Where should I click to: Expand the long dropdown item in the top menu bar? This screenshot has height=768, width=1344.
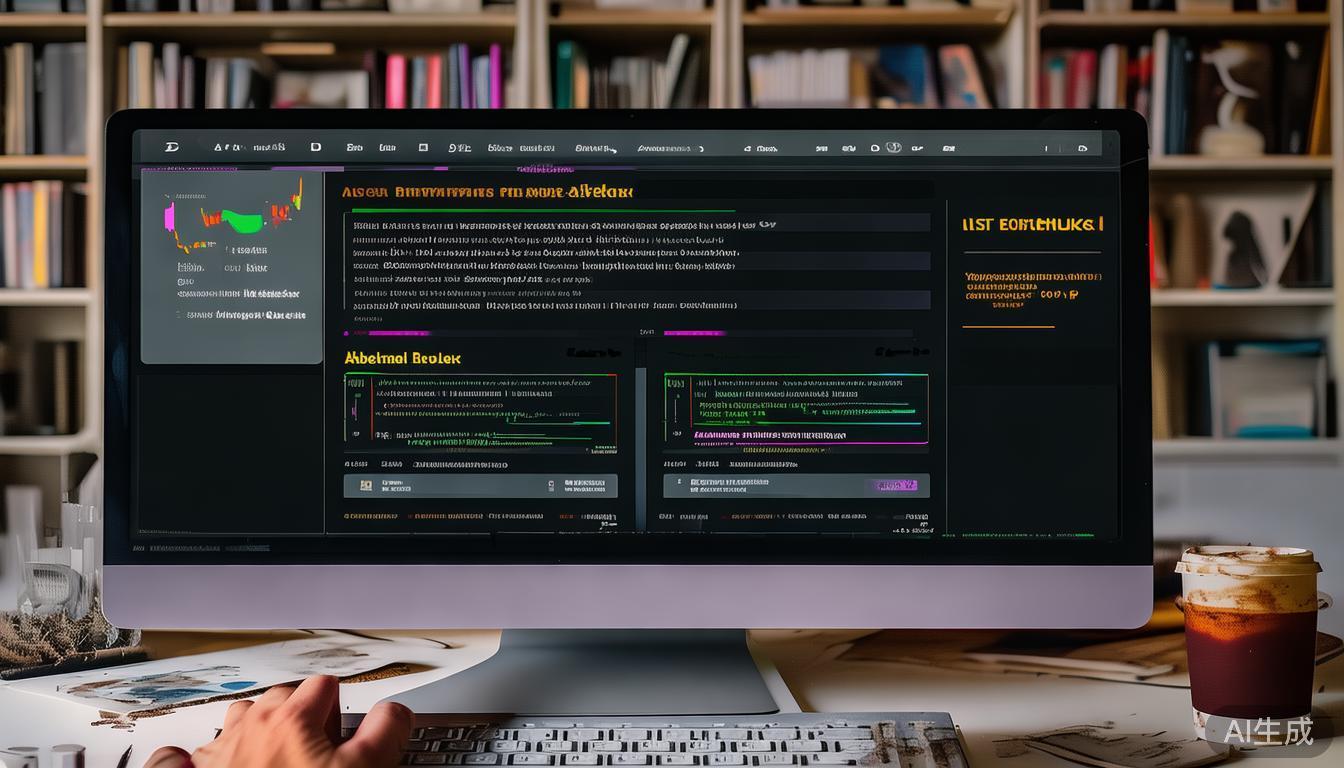click(670, 148)
